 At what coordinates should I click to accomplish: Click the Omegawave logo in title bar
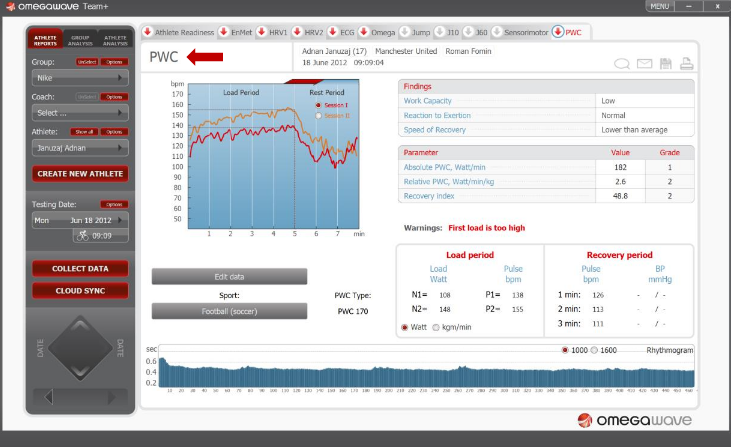click(11, 7)
